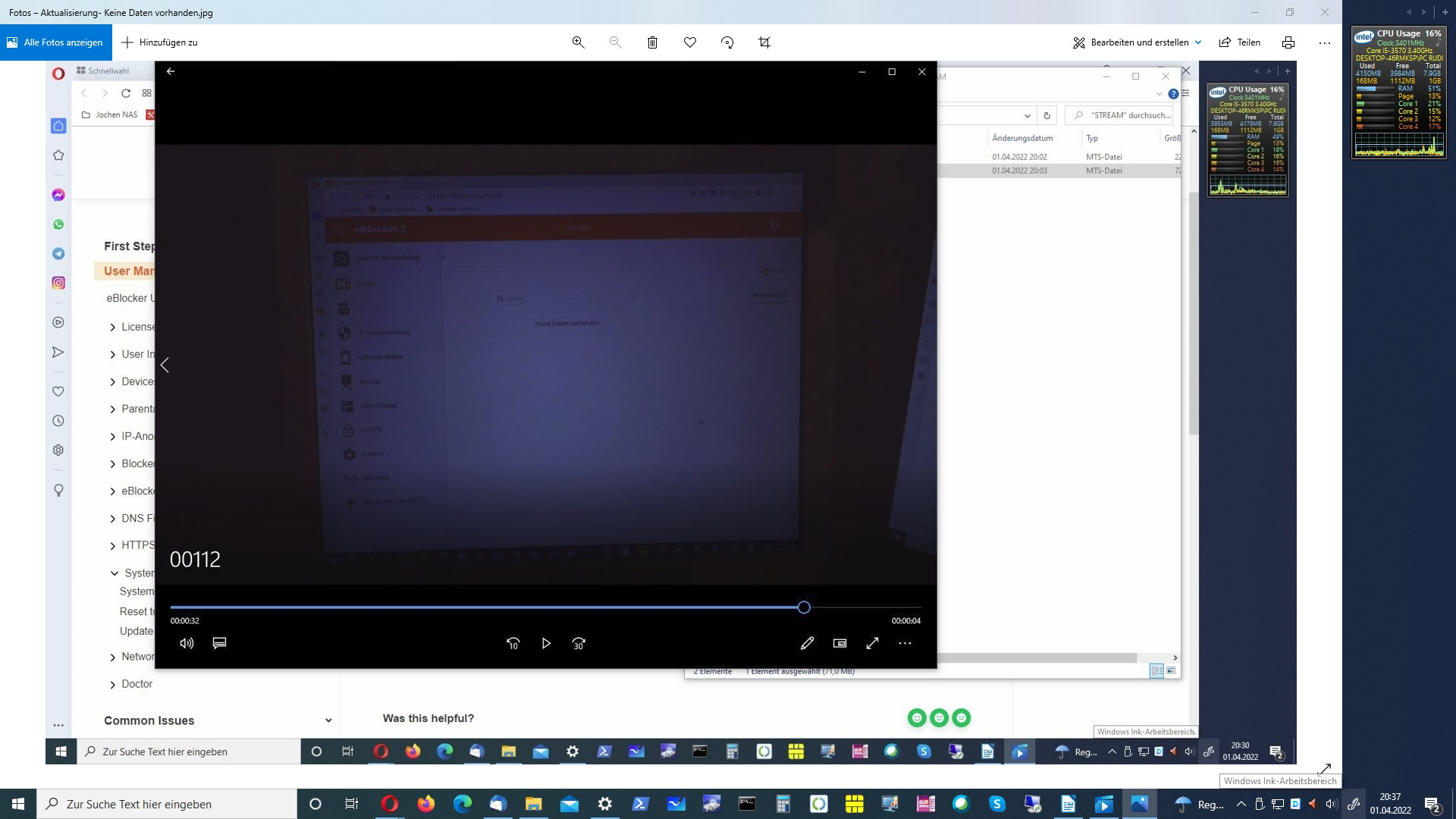Refresh the Explorer folder view

coord(1046,115)
